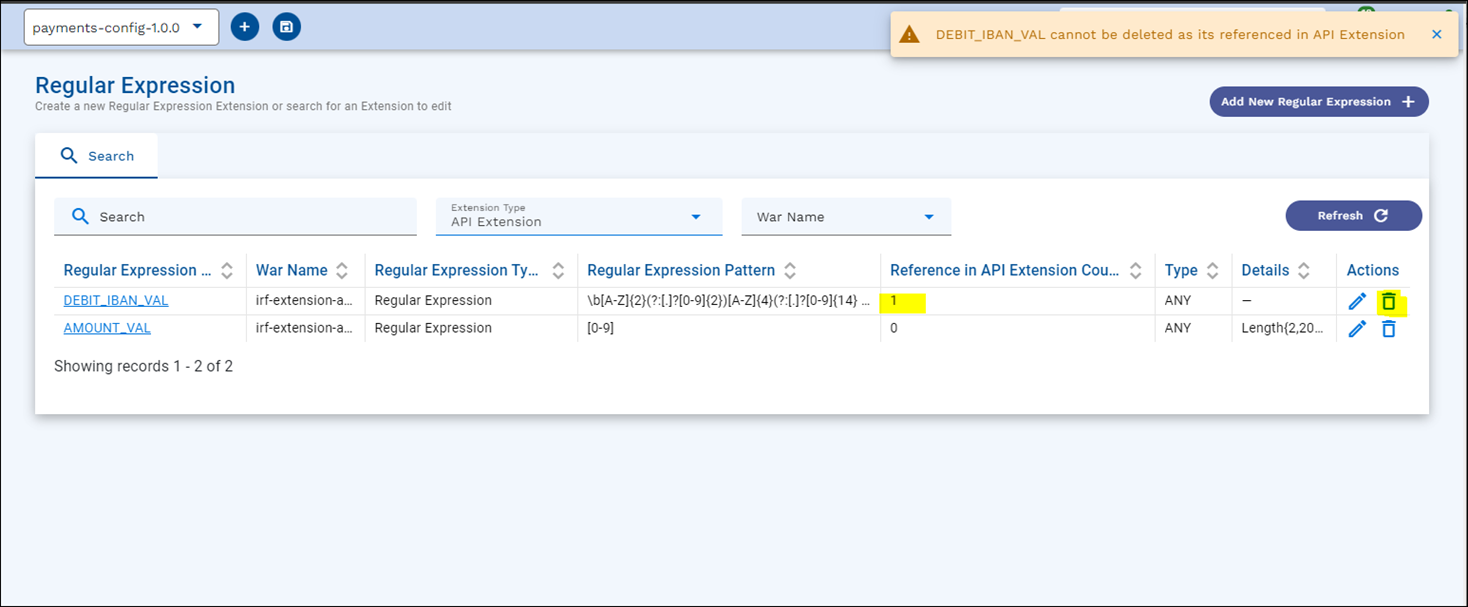1468x607 pixels.
Task: Sort by the Details column arrows
Action: [x=1303, y=270]
